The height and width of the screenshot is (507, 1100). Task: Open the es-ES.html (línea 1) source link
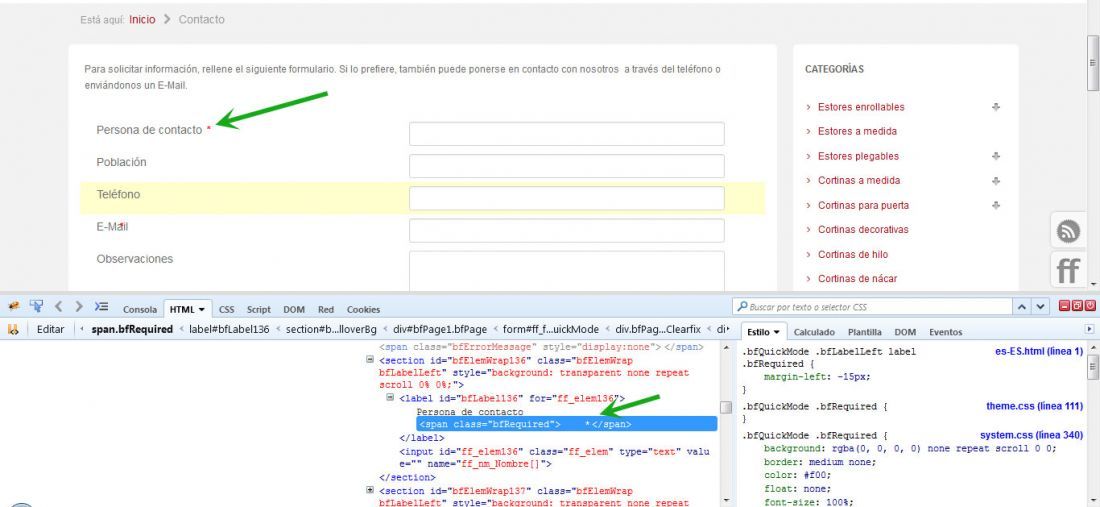(1039, 351)
